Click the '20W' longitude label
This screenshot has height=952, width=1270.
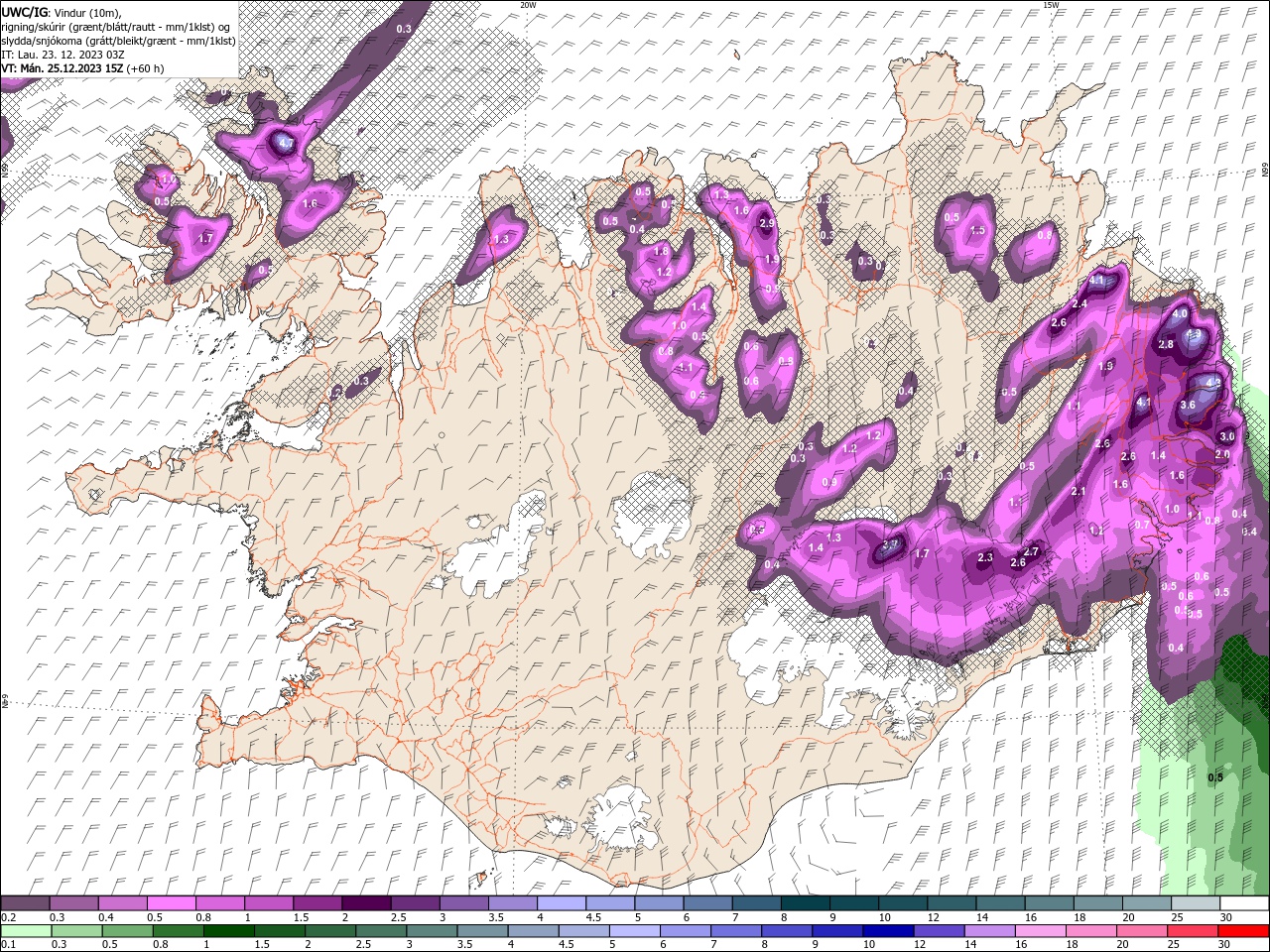(x=528, y=5)
